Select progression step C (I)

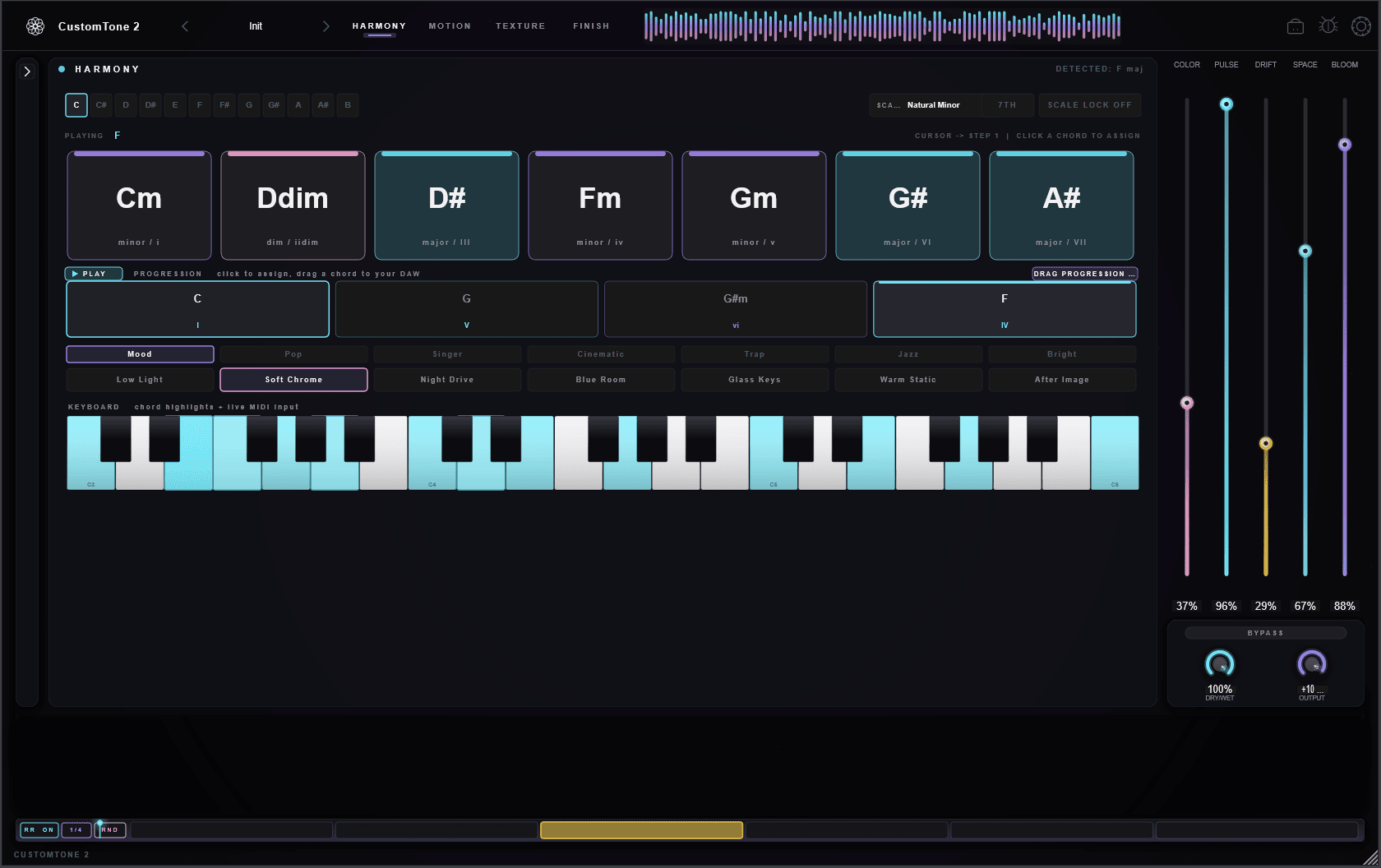click(197, 309)
